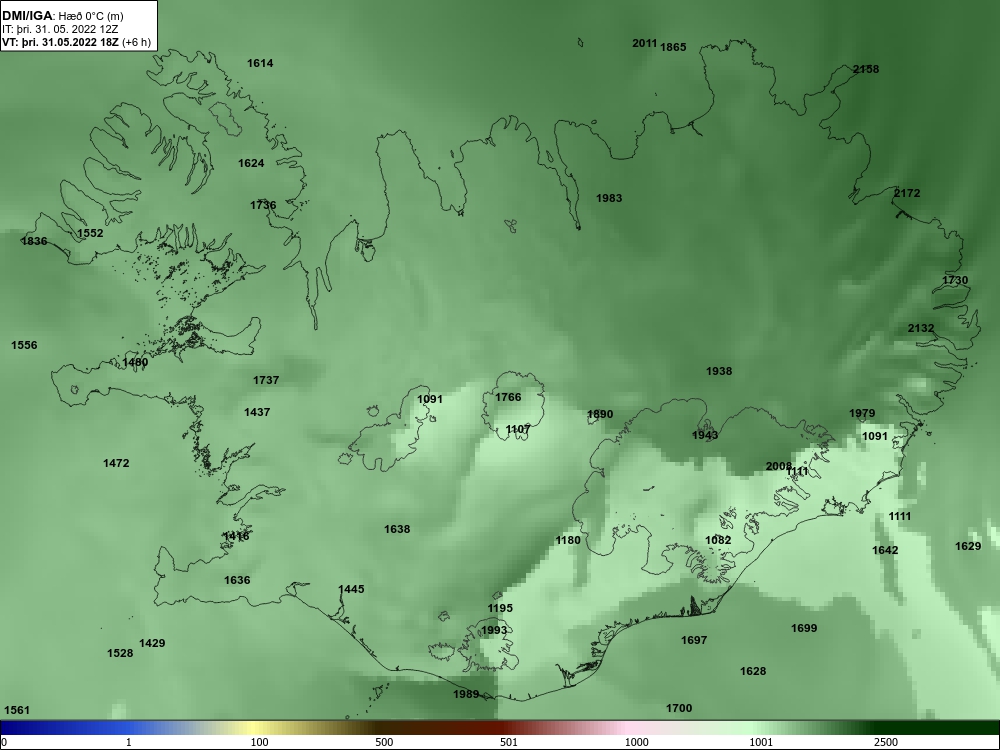Click the 1989 height label

click(466, 695)
